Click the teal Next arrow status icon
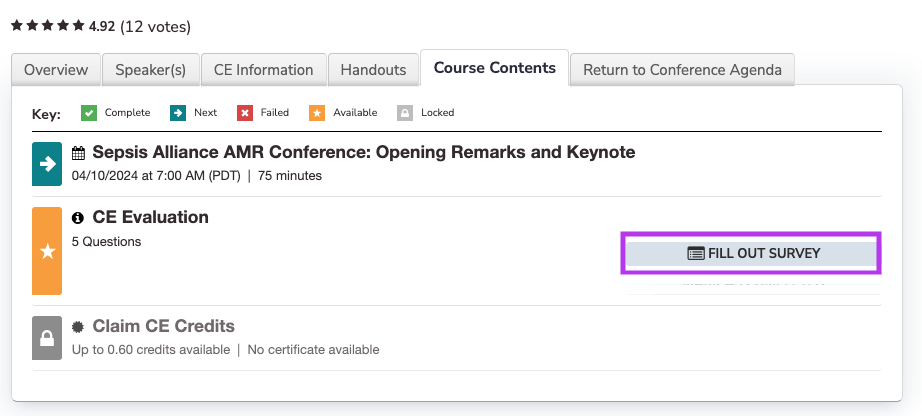This screenshot has width=922, height=416. [x=47, y=163]
